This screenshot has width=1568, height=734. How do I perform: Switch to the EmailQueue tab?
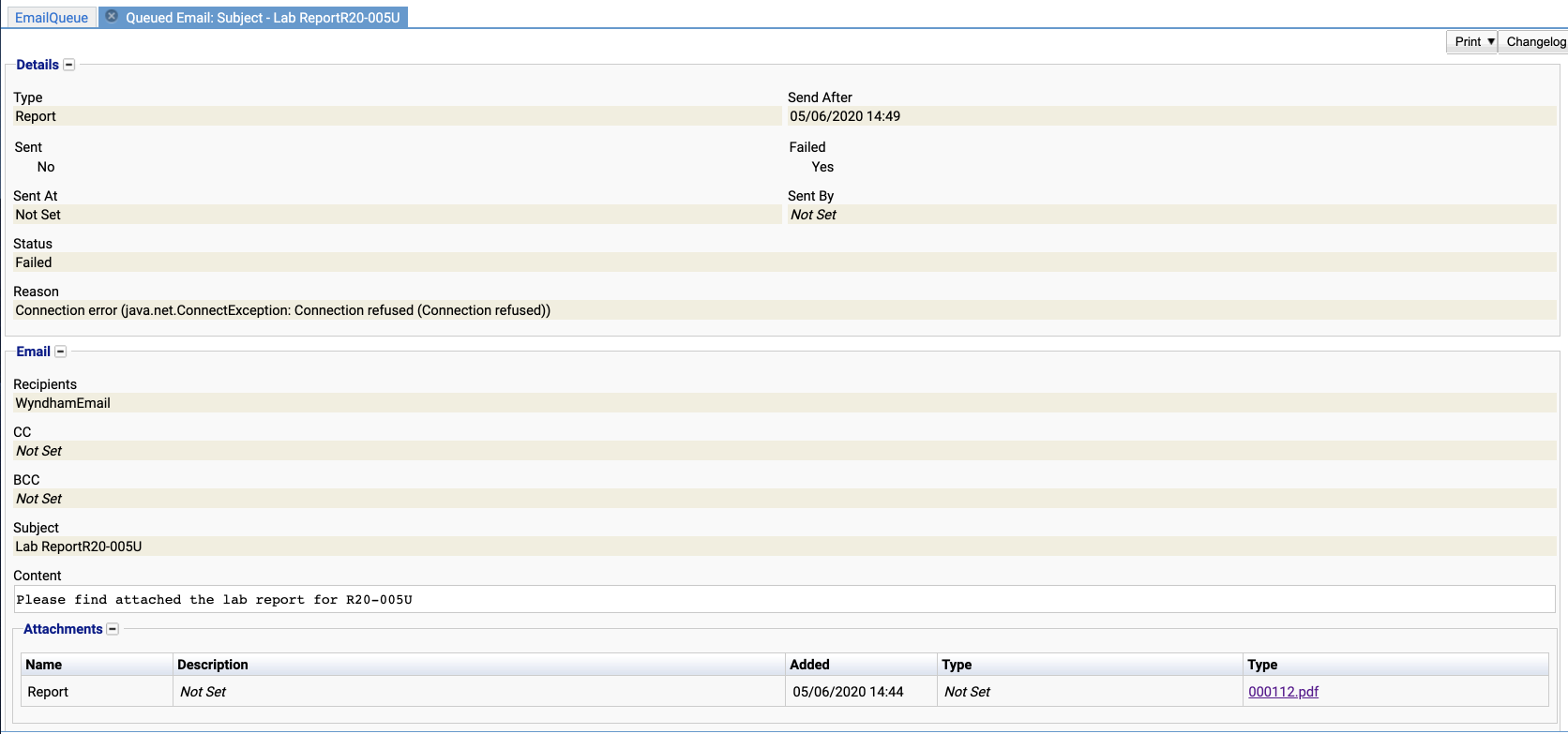coord(52,18)
